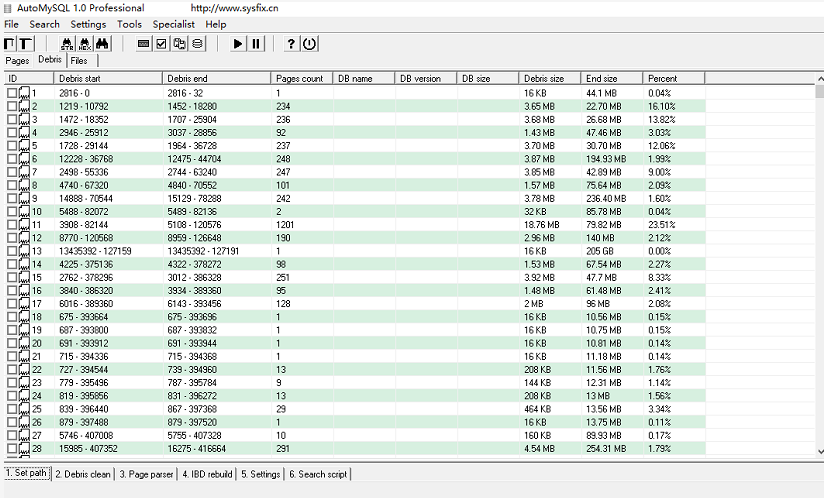Screen dimensions: 824x498
Task: Open the 2. Debris clean tab
Action: [83, 474]
